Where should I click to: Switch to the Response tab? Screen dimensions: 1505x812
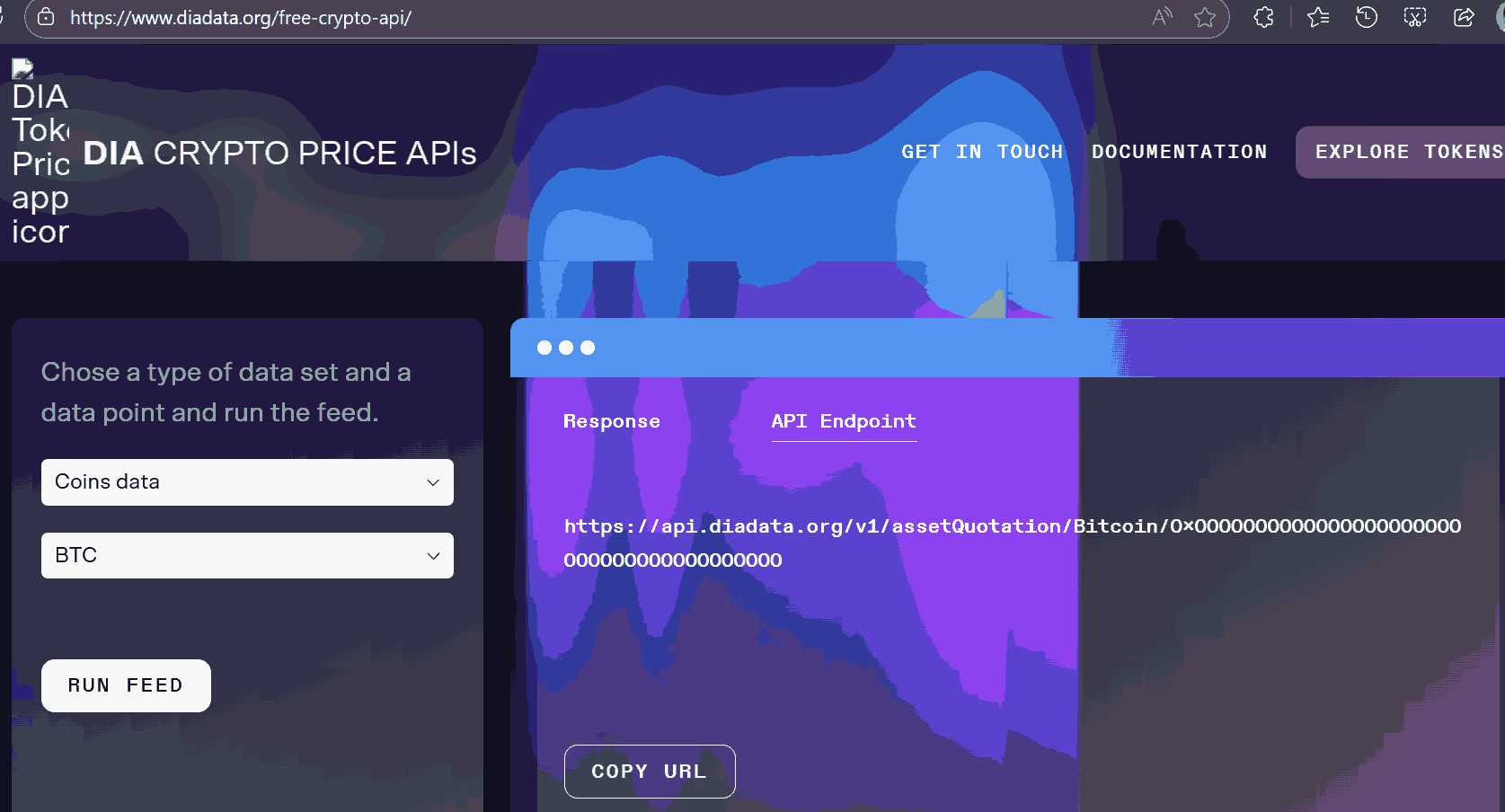pyautogui.click(x=612, y=421)
